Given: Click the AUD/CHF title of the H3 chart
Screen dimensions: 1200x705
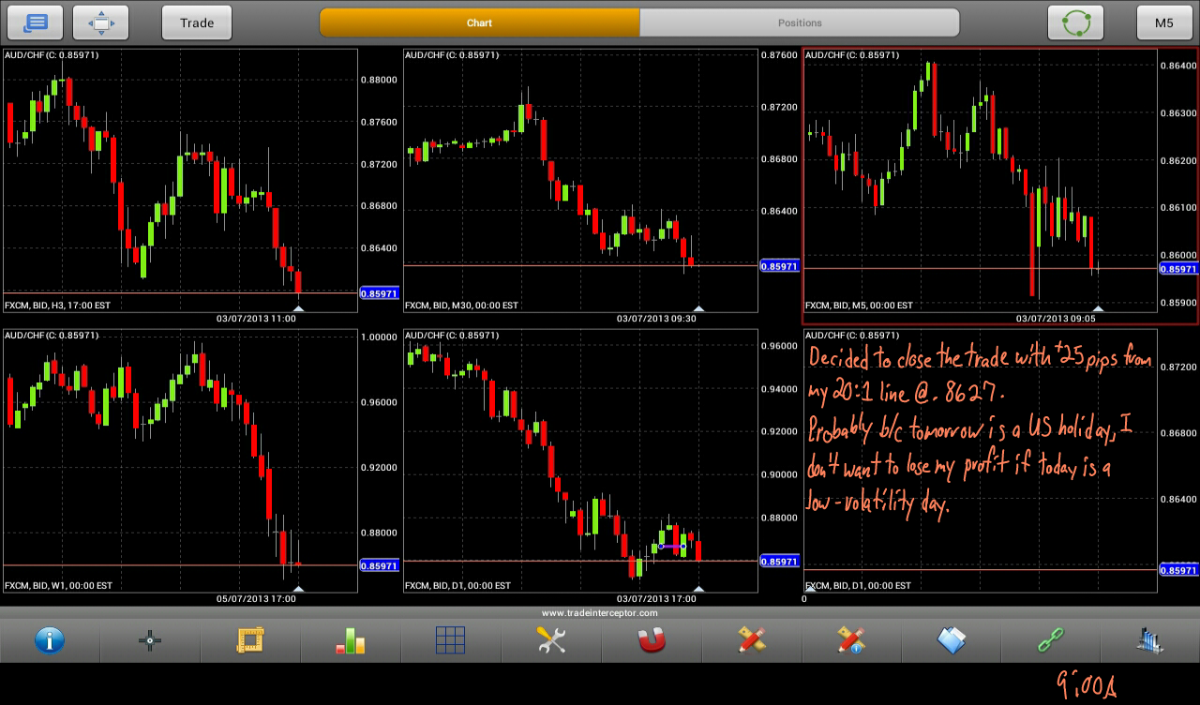Looking at the screenshot, I should [x=52, y=55].
